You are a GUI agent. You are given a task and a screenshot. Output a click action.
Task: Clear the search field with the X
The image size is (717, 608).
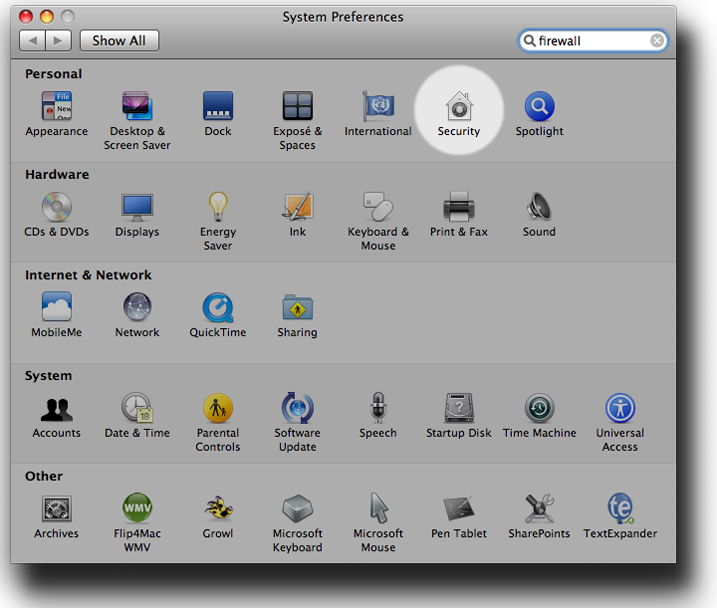click(x=657, y=41)
